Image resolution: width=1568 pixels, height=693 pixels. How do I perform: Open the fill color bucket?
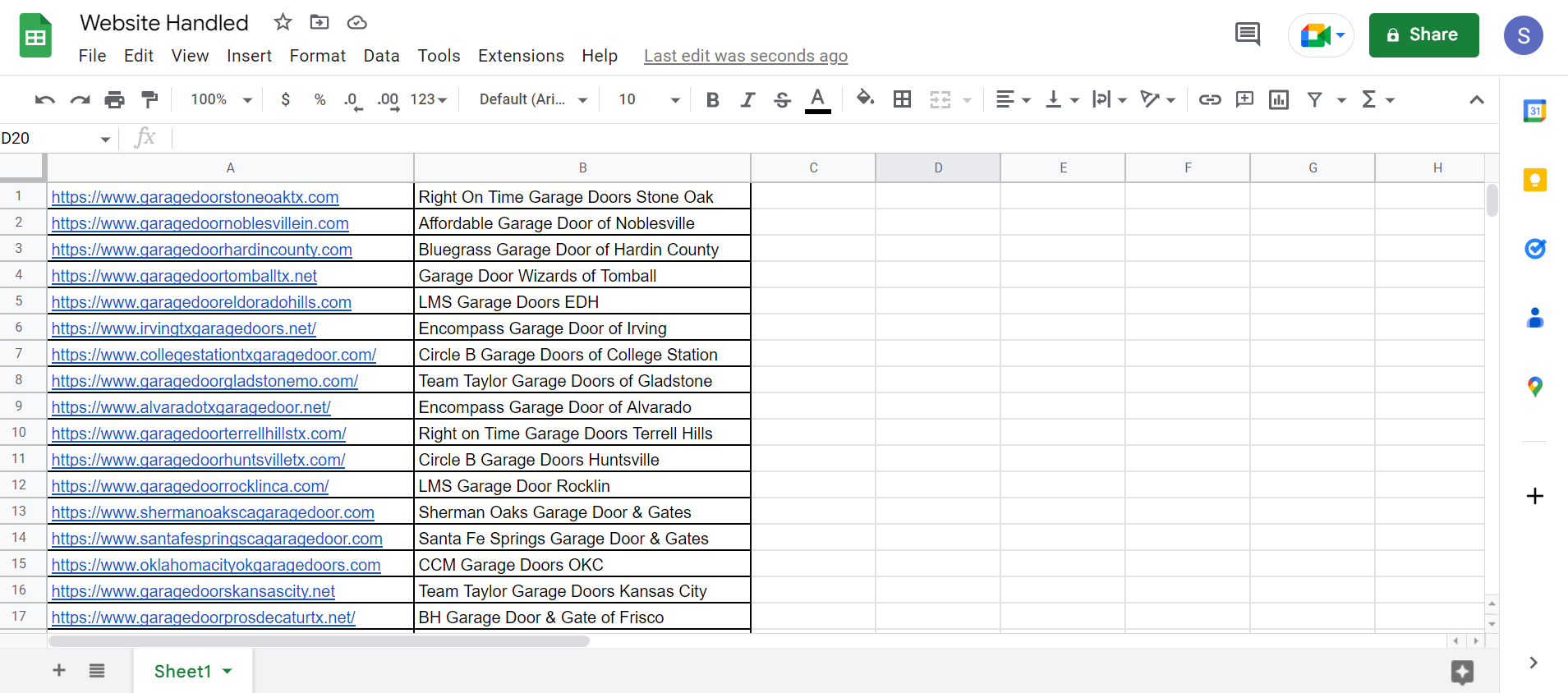[x=865, y=99]
